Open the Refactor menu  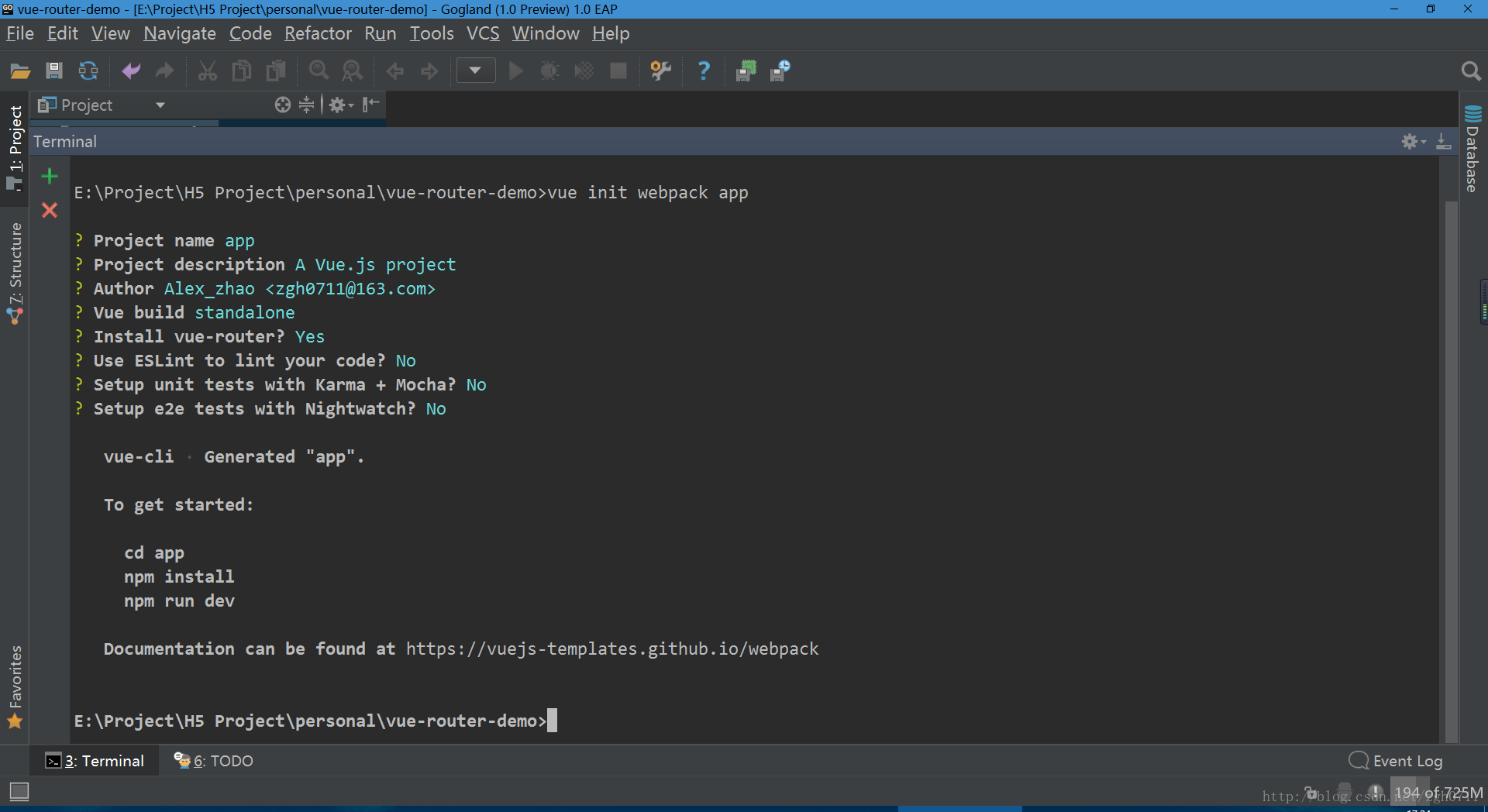[x=318, y=33]
